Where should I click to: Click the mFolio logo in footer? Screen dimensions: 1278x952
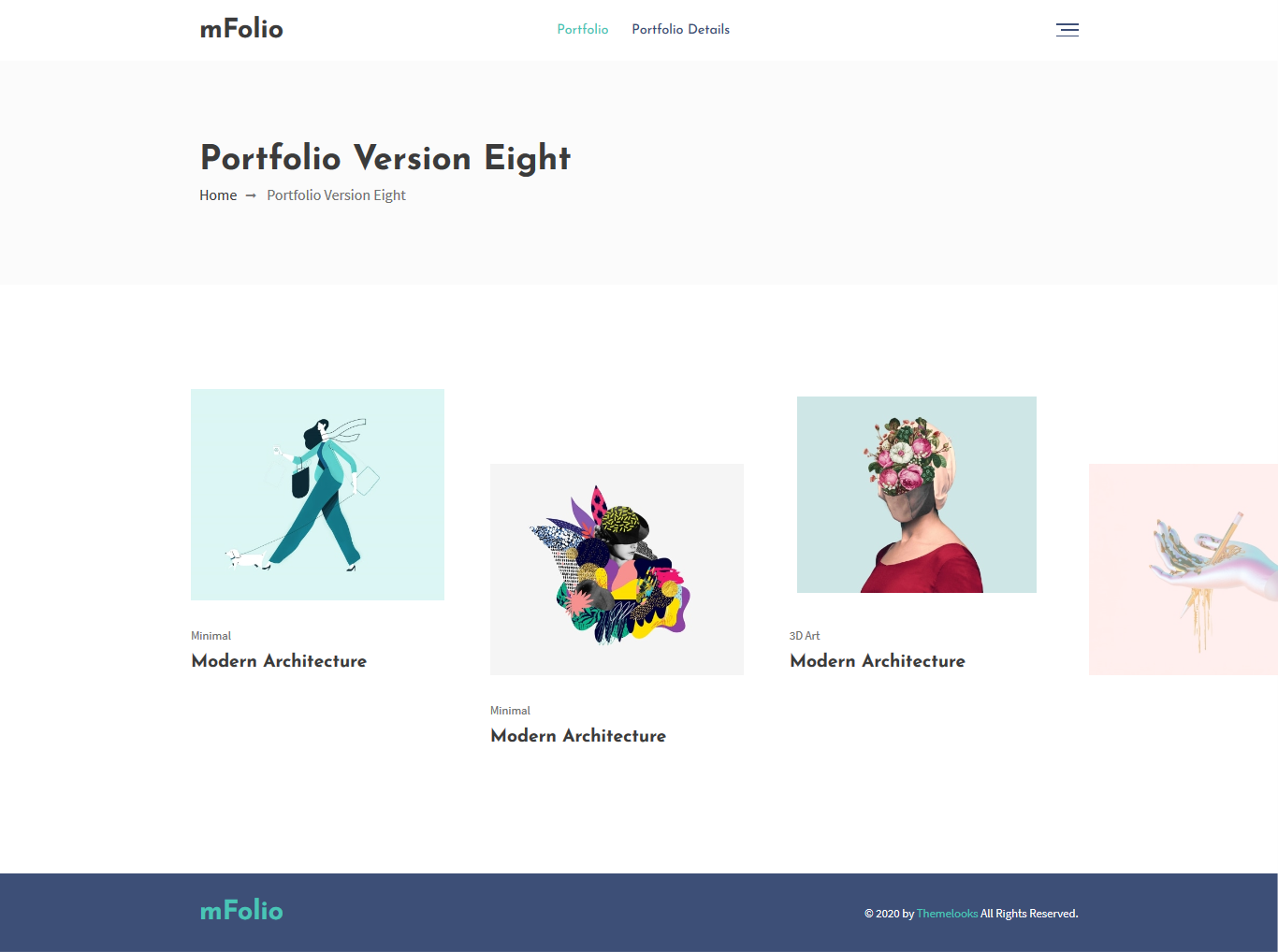(241, 911)
